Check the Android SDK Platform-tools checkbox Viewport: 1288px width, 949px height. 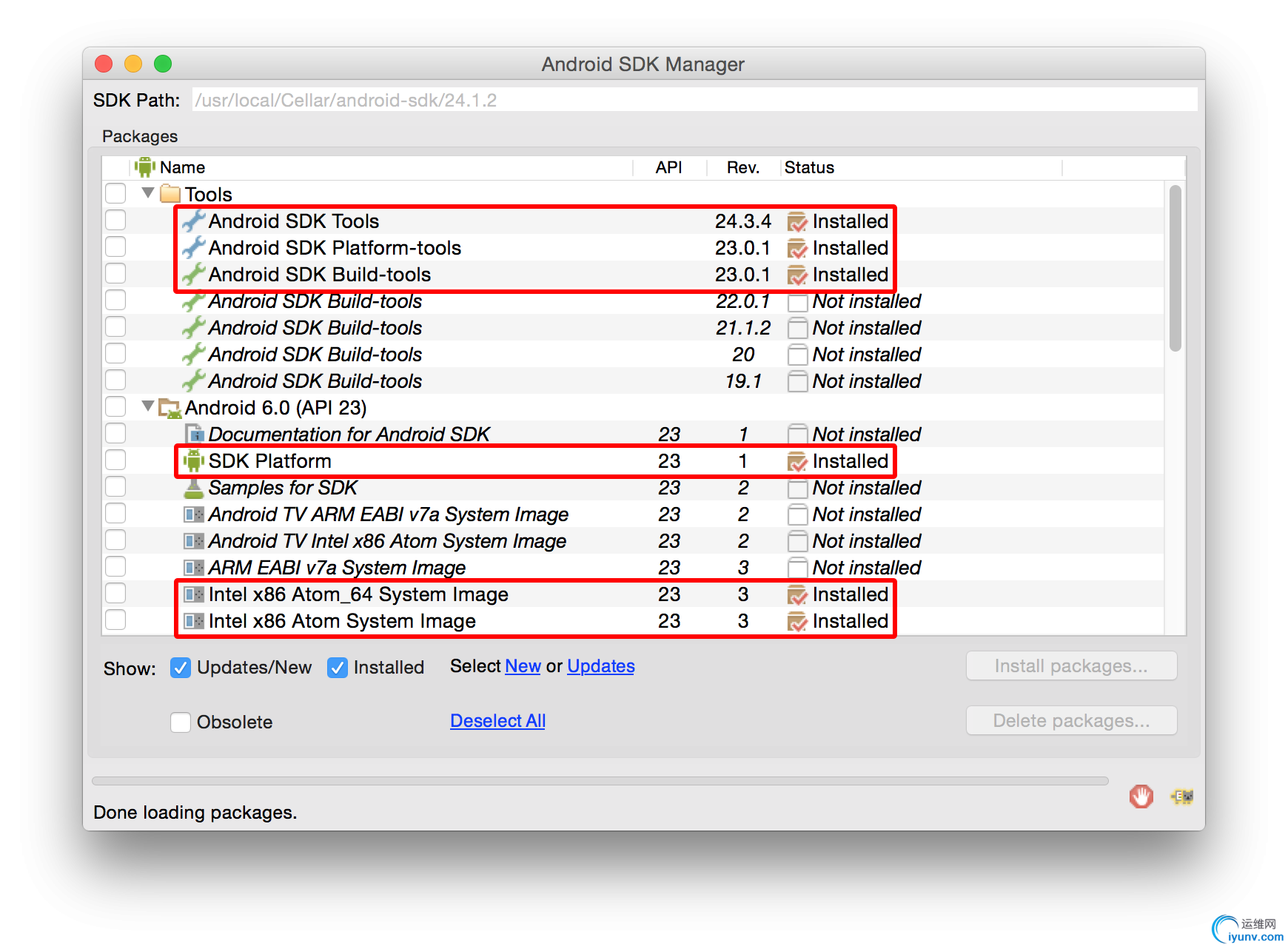coord(115,247)
